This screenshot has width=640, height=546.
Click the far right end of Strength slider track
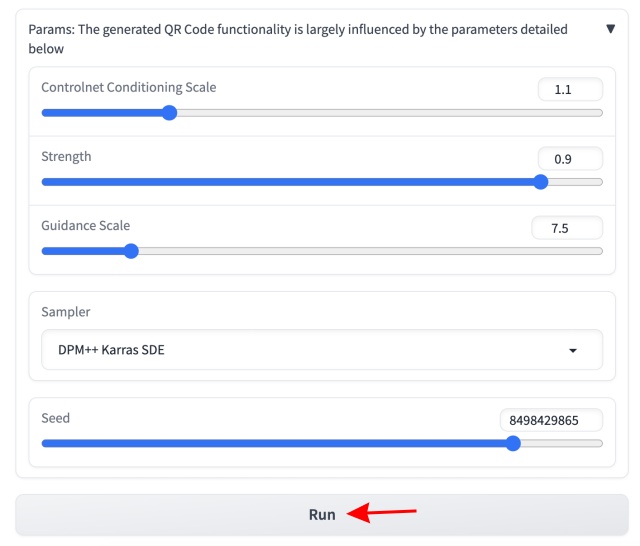(600, 182)
